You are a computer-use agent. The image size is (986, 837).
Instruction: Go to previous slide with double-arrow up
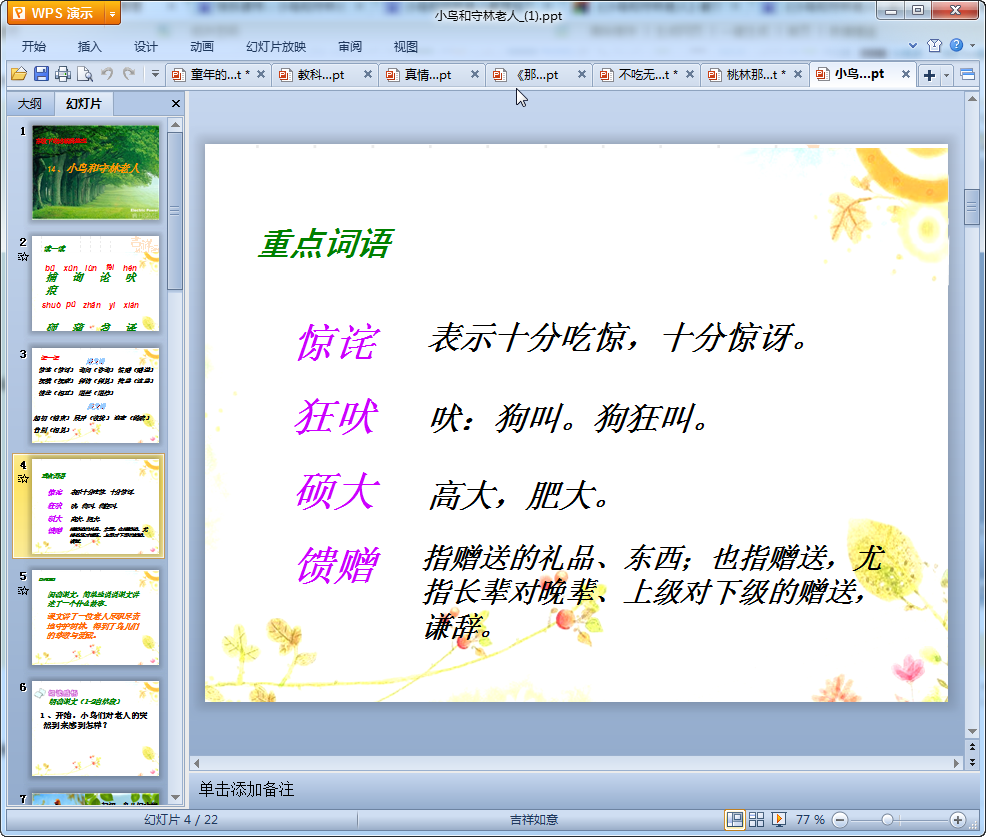point(972,747)
